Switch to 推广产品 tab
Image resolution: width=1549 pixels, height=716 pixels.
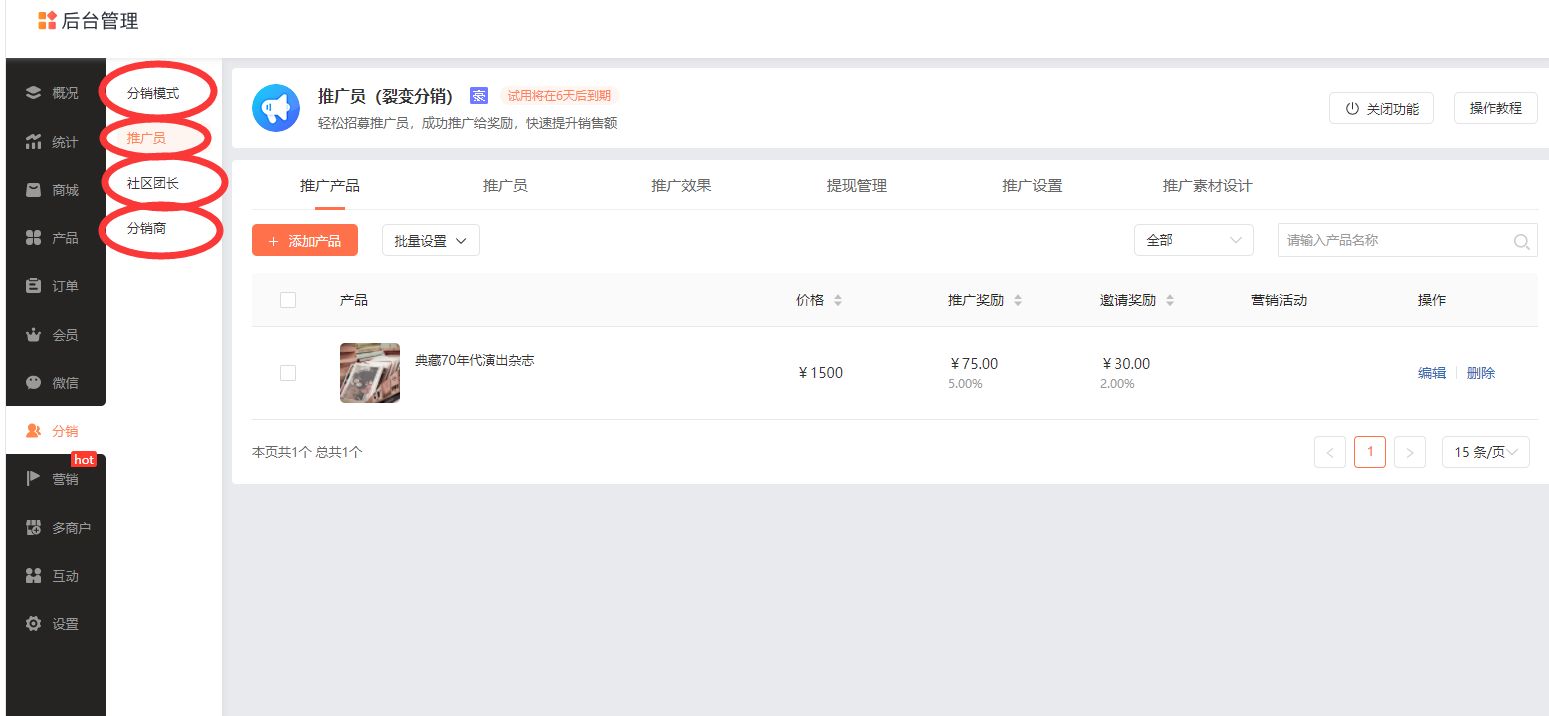tap(330, 186)
